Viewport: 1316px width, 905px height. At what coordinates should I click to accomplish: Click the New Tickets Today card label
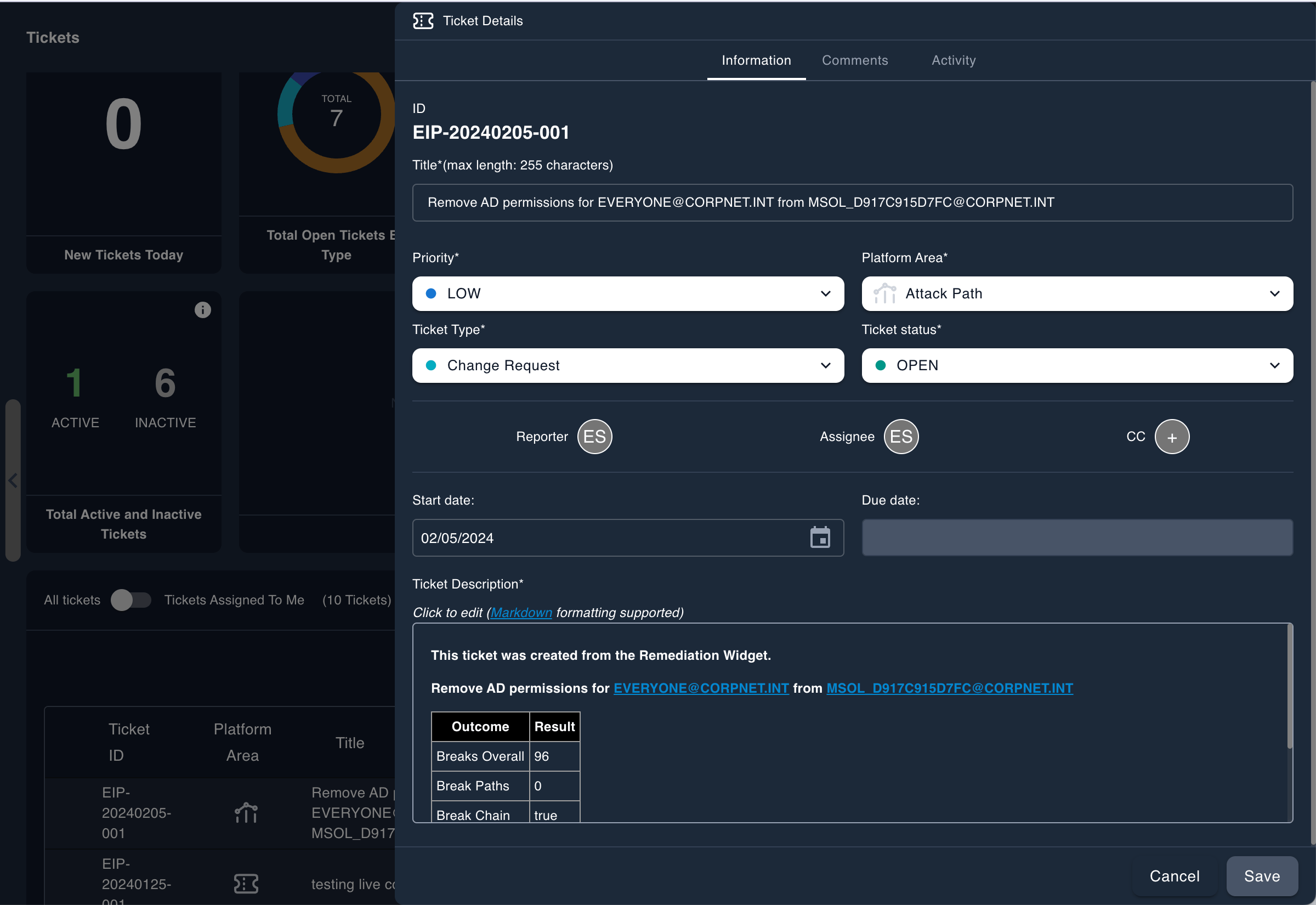123,255
